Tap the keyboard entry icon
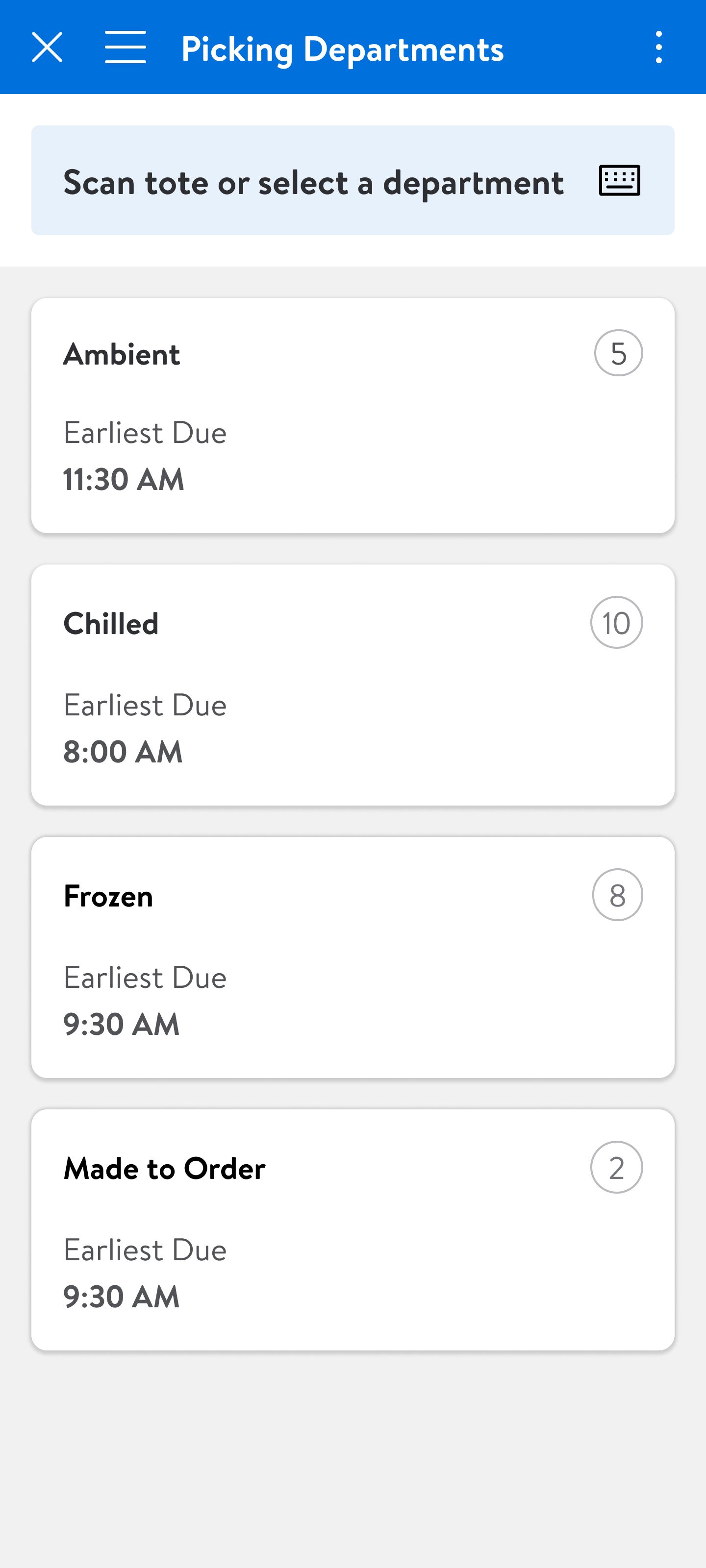Screen dimensions: 706x1568 (x=620, y=181)
